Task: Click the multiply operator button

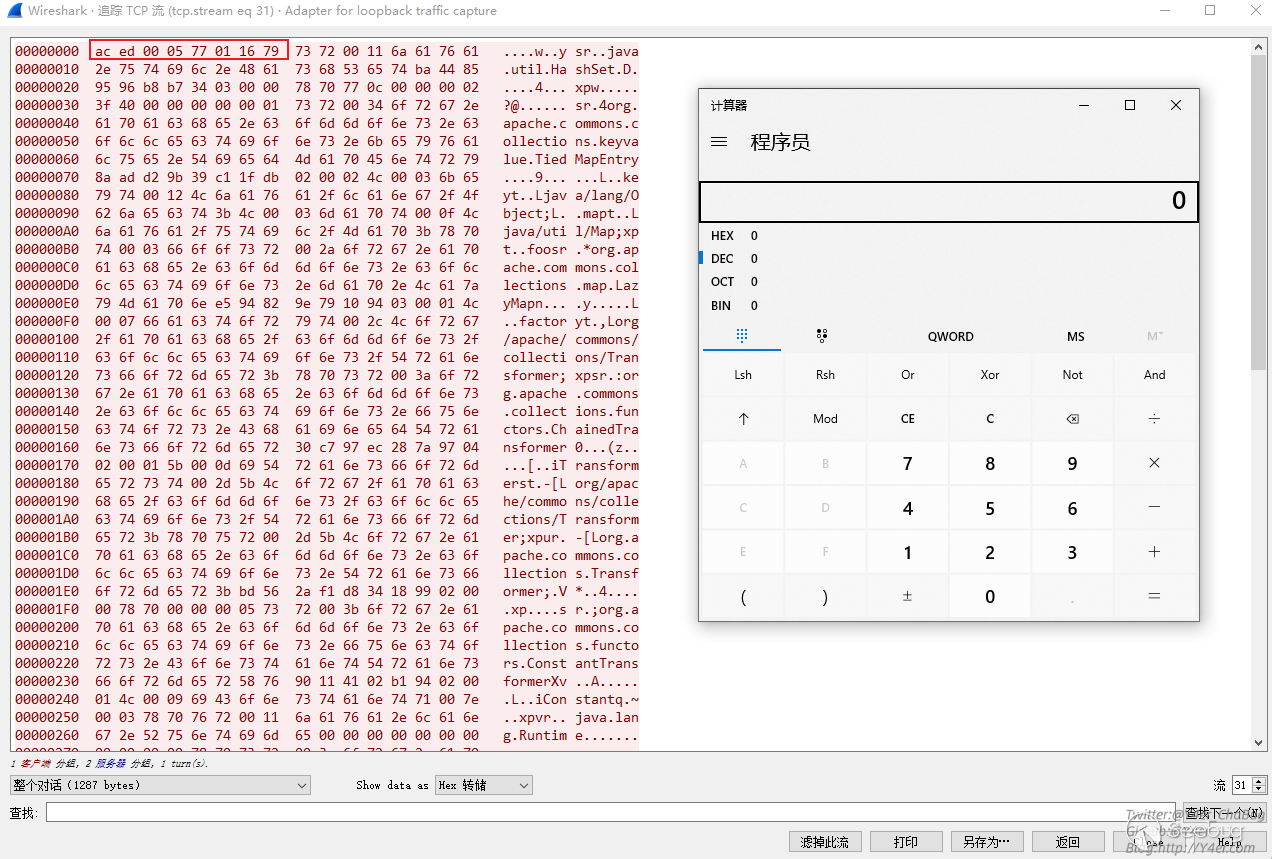Action: click(x=1154, y=463)
